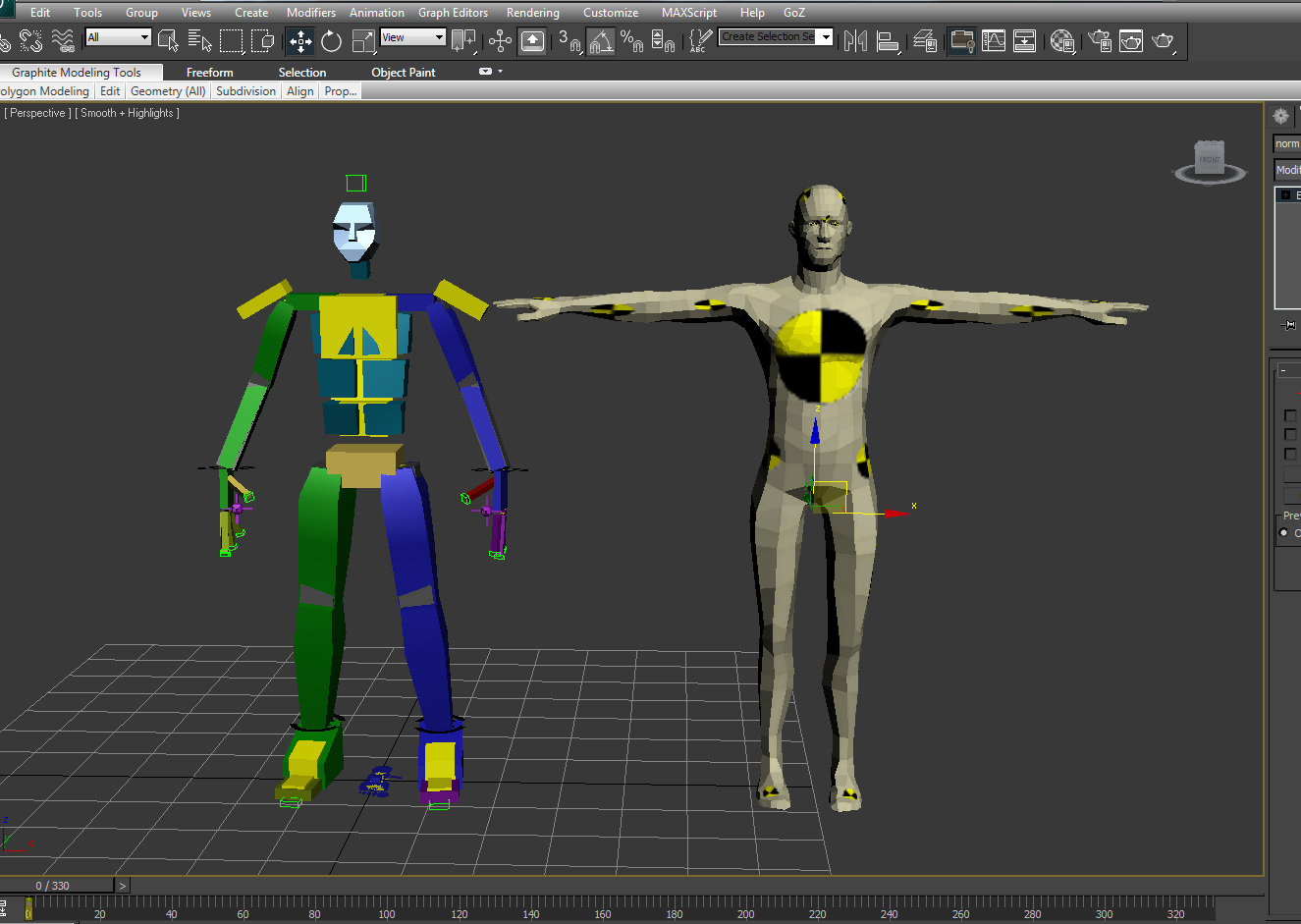Switch to the Freeform ribbon tab
The height and width of the screenshot is (924, 1301).
209,73
